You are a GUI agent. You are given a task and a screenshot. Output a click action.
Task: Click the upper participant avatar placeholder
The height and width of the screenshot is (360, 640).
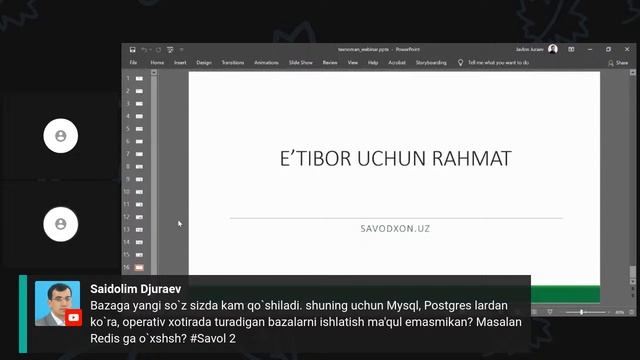click(x=61, y=136)
